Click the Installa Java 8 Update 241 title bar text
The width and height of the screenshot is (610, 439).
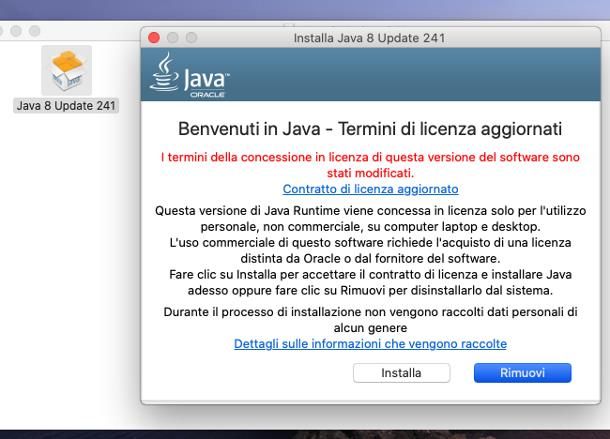point(369,38)
